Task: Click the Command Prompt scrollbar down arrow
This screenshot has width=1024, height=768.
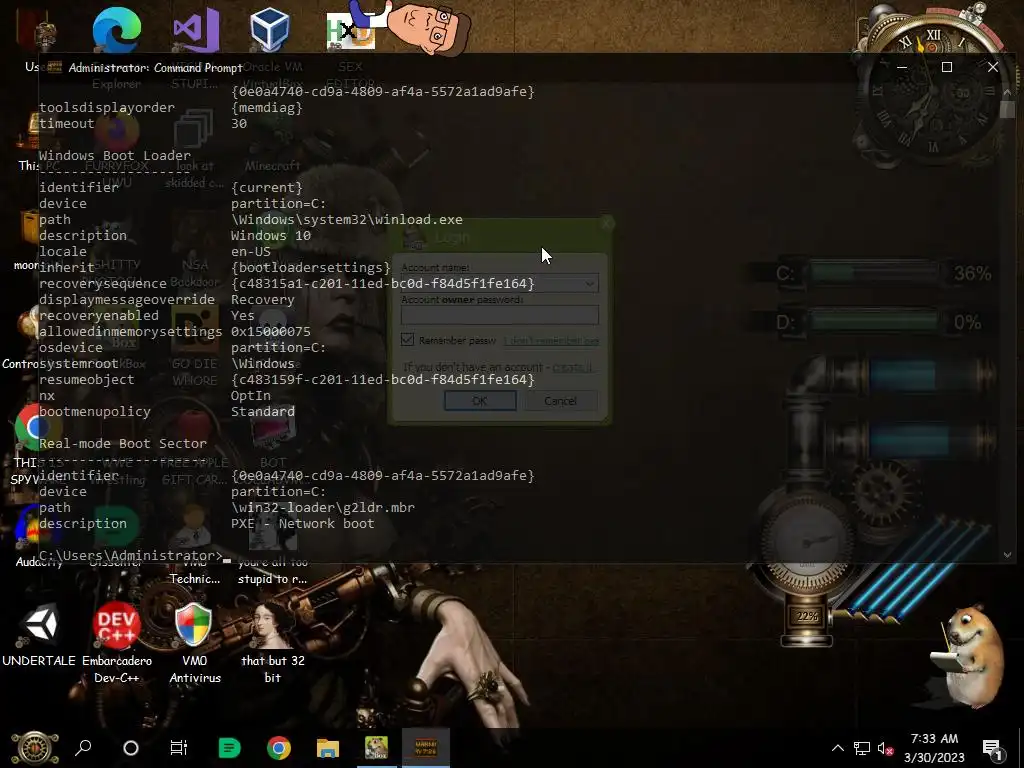Action: tap(1007, 554)
